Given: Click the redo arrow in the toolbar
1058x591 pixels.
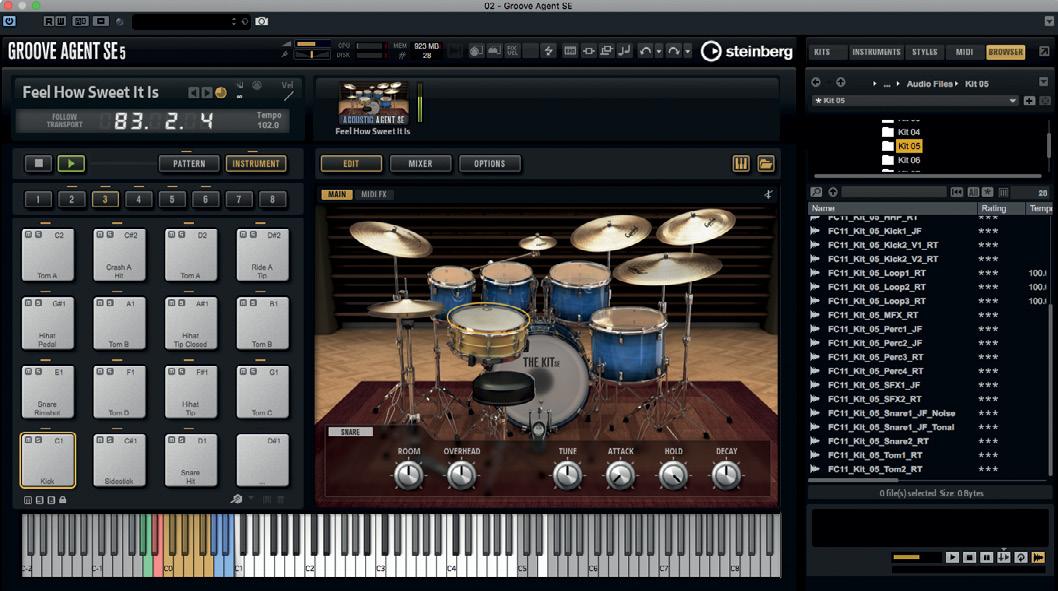Looking at the screenshot, I should point(673,51).
